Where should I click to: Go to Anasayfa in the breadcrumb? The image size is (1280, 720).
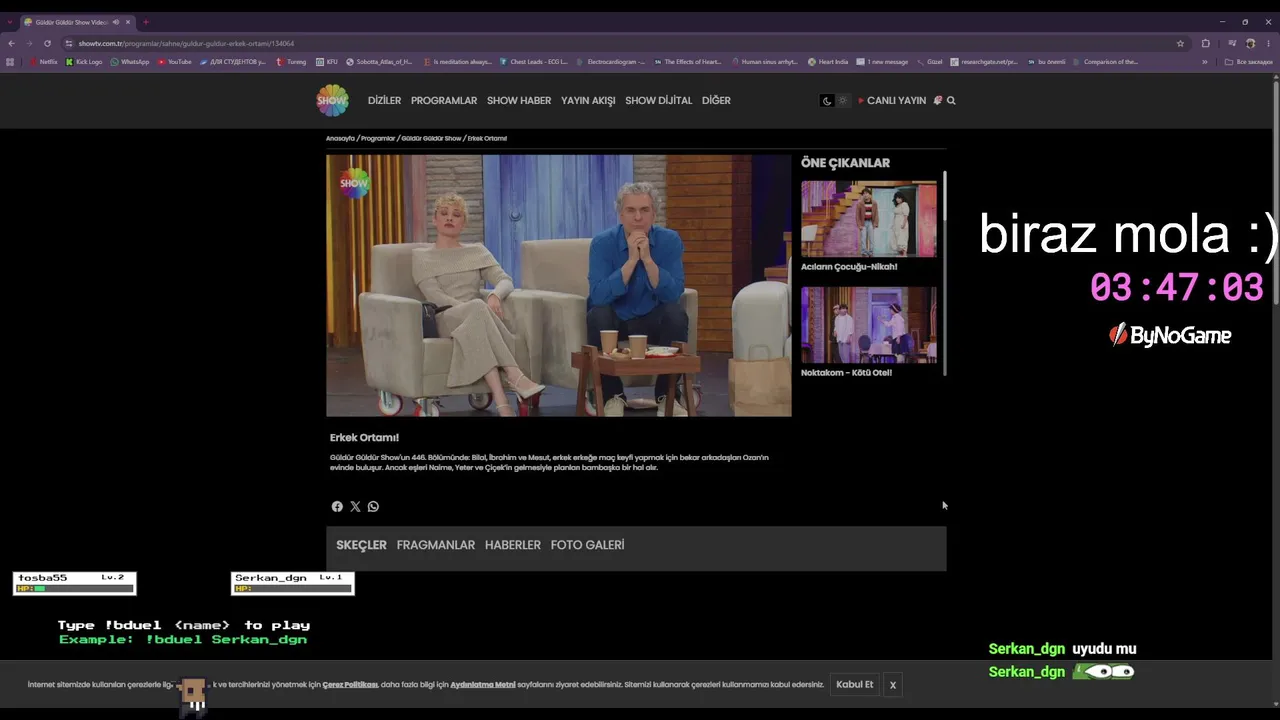[x=340, y=138]
